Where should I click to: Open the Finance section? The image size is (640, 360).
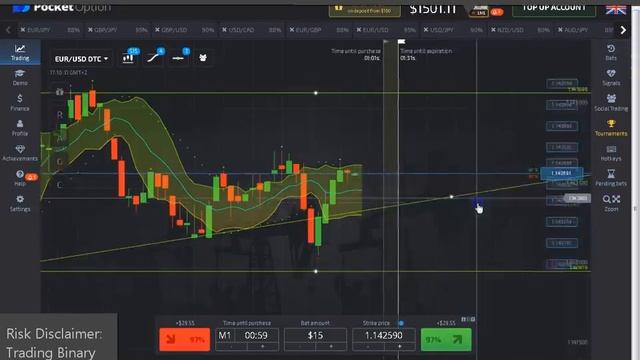pyautogui.click(x=20, y=102)
